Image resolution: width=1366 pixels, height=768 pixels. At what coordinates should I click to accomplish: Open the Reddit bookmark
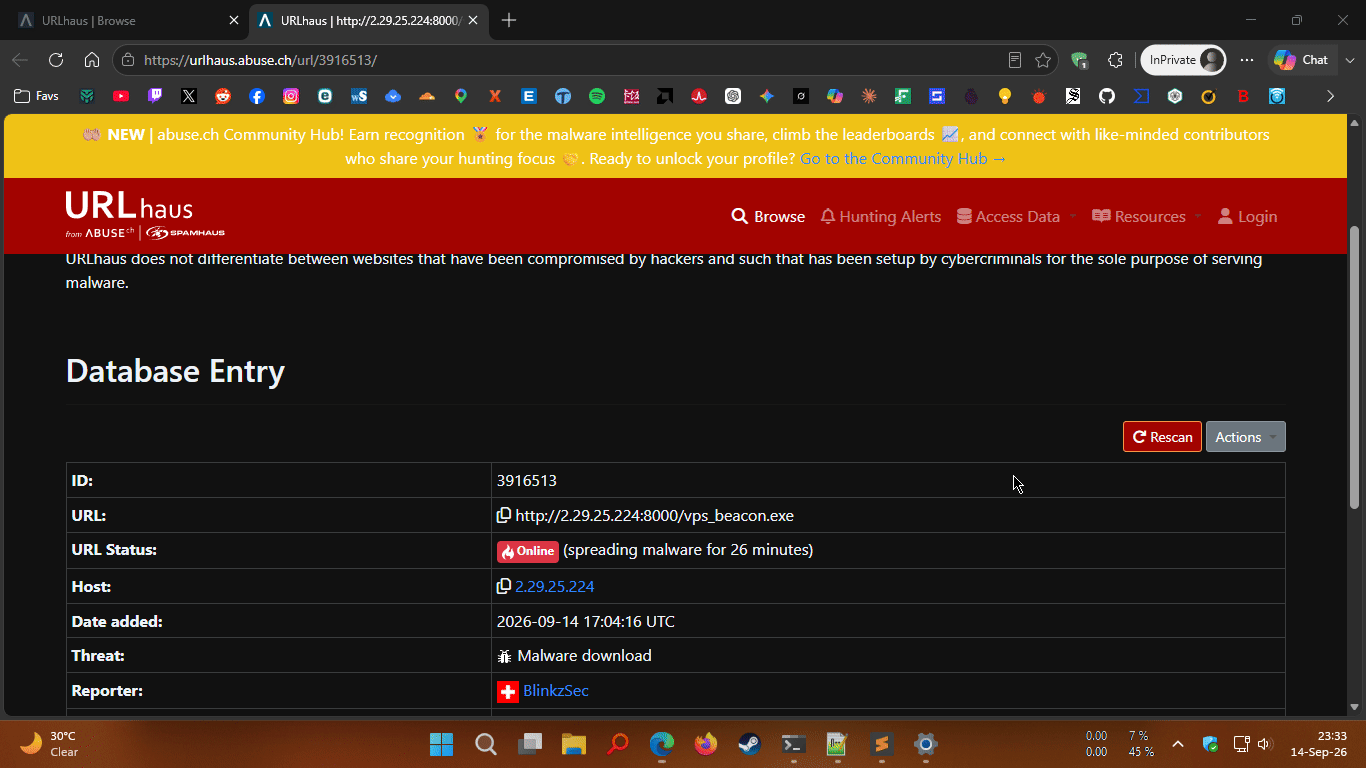(x=223, y=96)
